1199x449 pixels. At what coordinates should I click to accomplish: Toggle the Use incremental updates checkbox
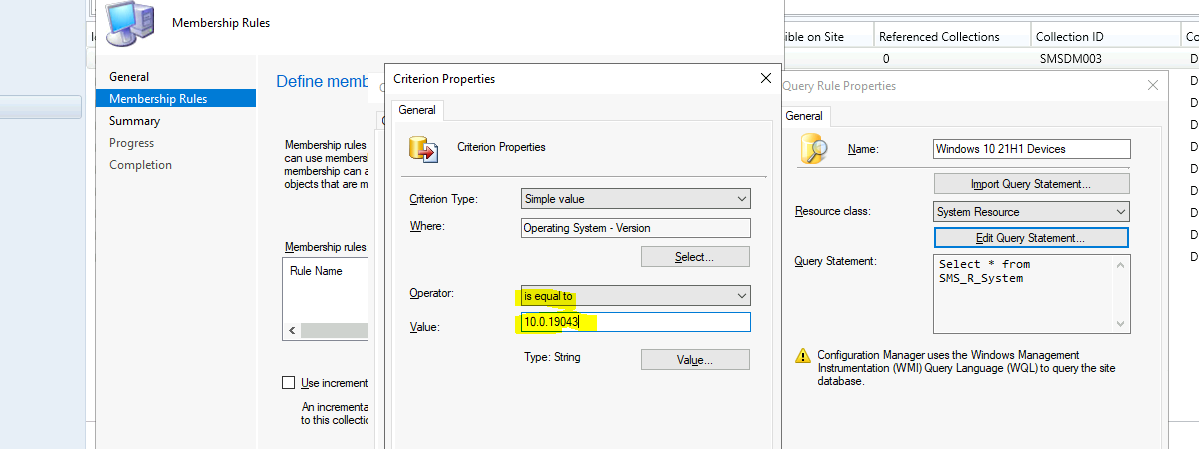click(x=288, y=382)
